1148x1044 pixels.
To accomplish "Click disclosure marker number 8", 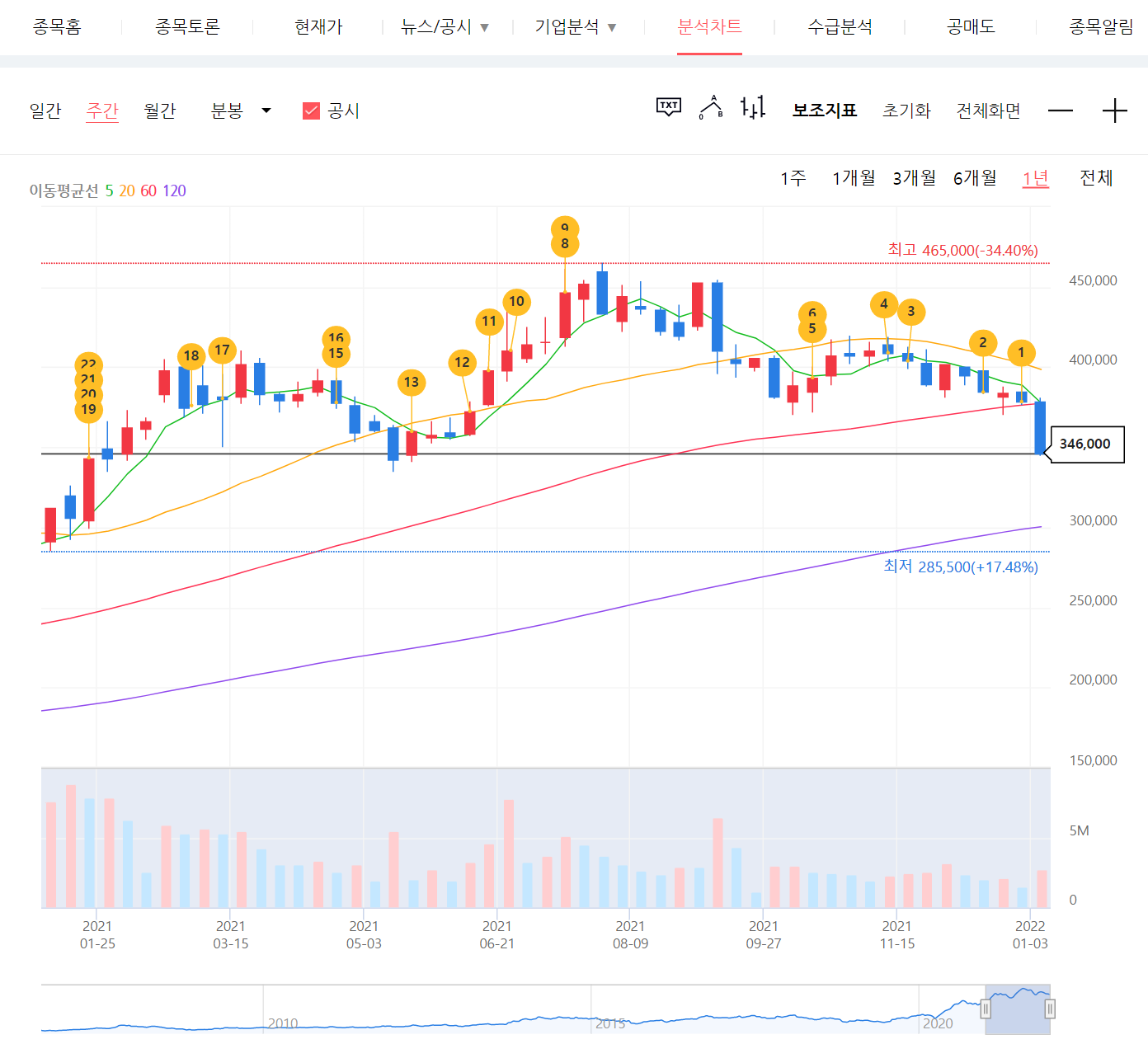I will [x=565, y=244].
